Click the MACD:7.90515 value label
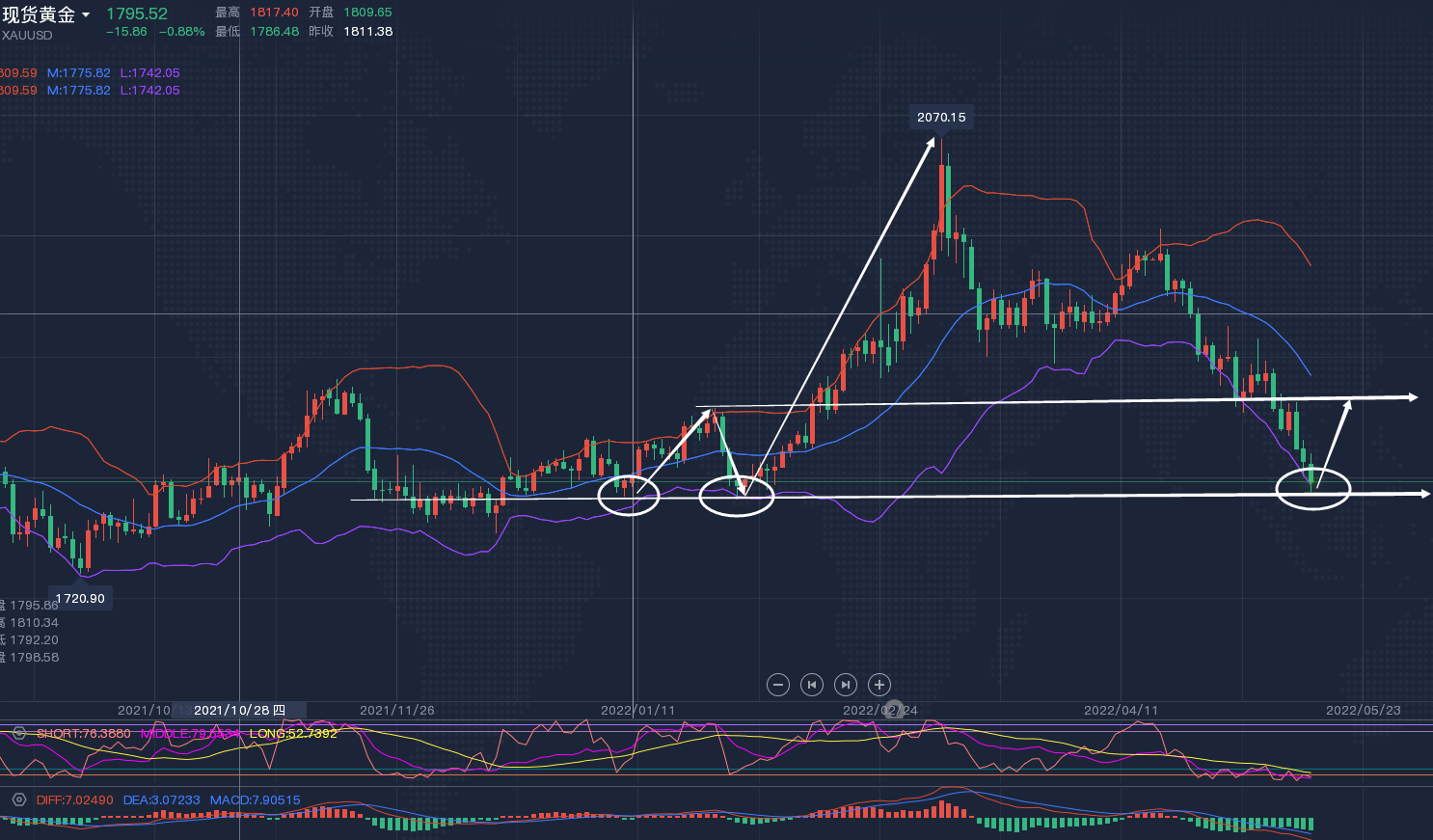This screenshot has width=1433, height=840. coord(255,799)
